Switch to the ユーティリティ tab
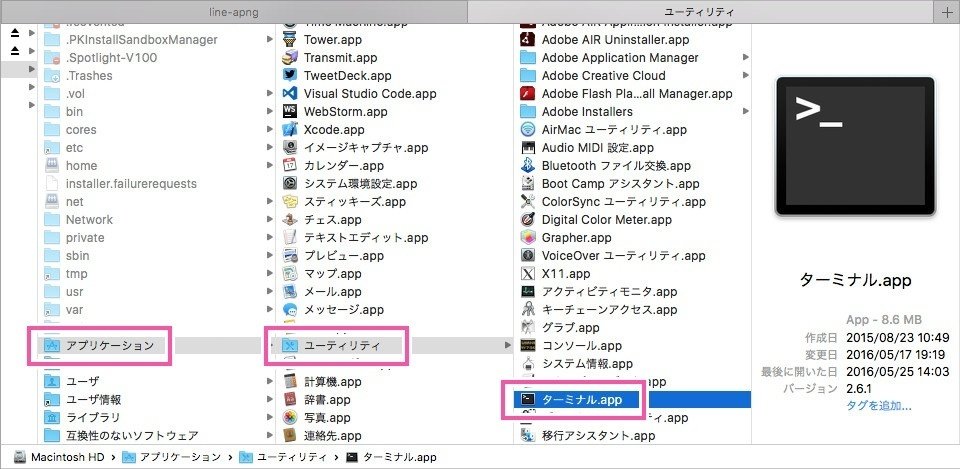Viewport: 960px width, 469px height. click(x=699, y=12)
